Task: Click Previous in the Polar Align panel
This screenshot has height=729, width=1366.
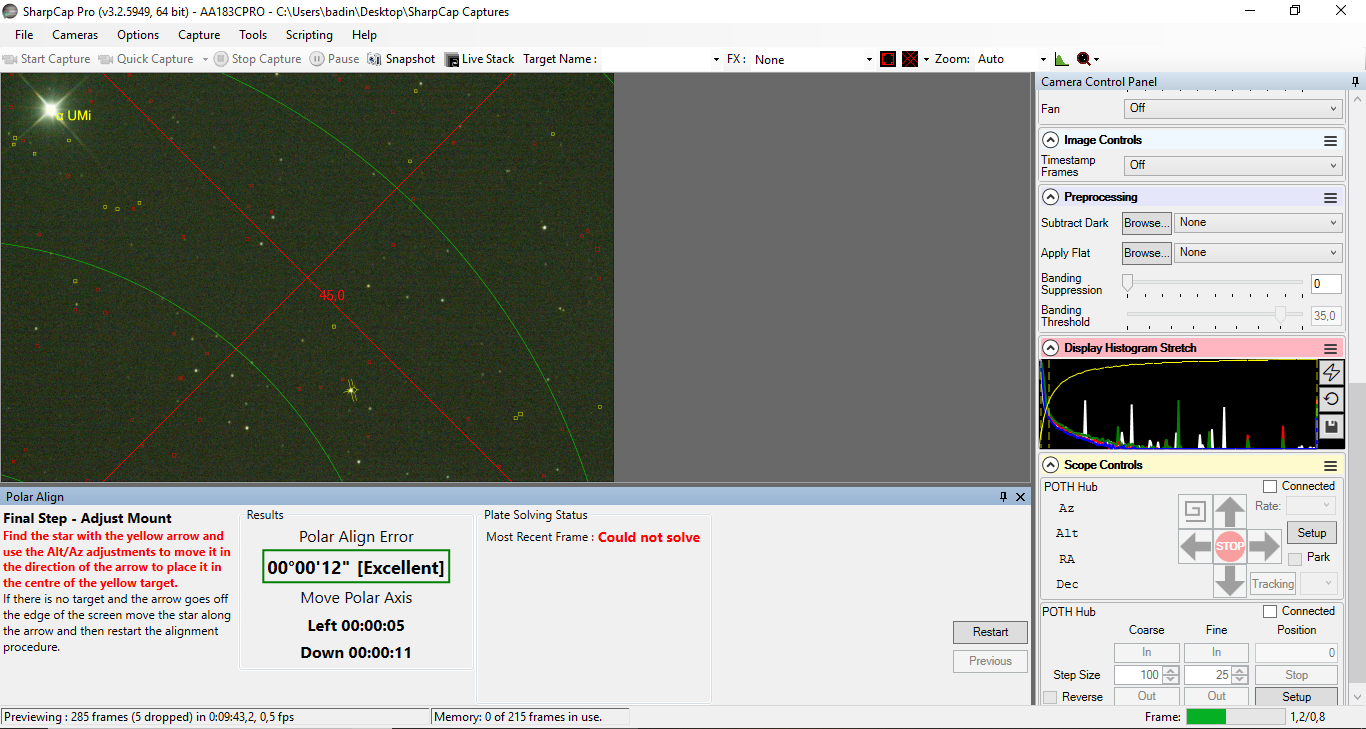Action: 990,661
